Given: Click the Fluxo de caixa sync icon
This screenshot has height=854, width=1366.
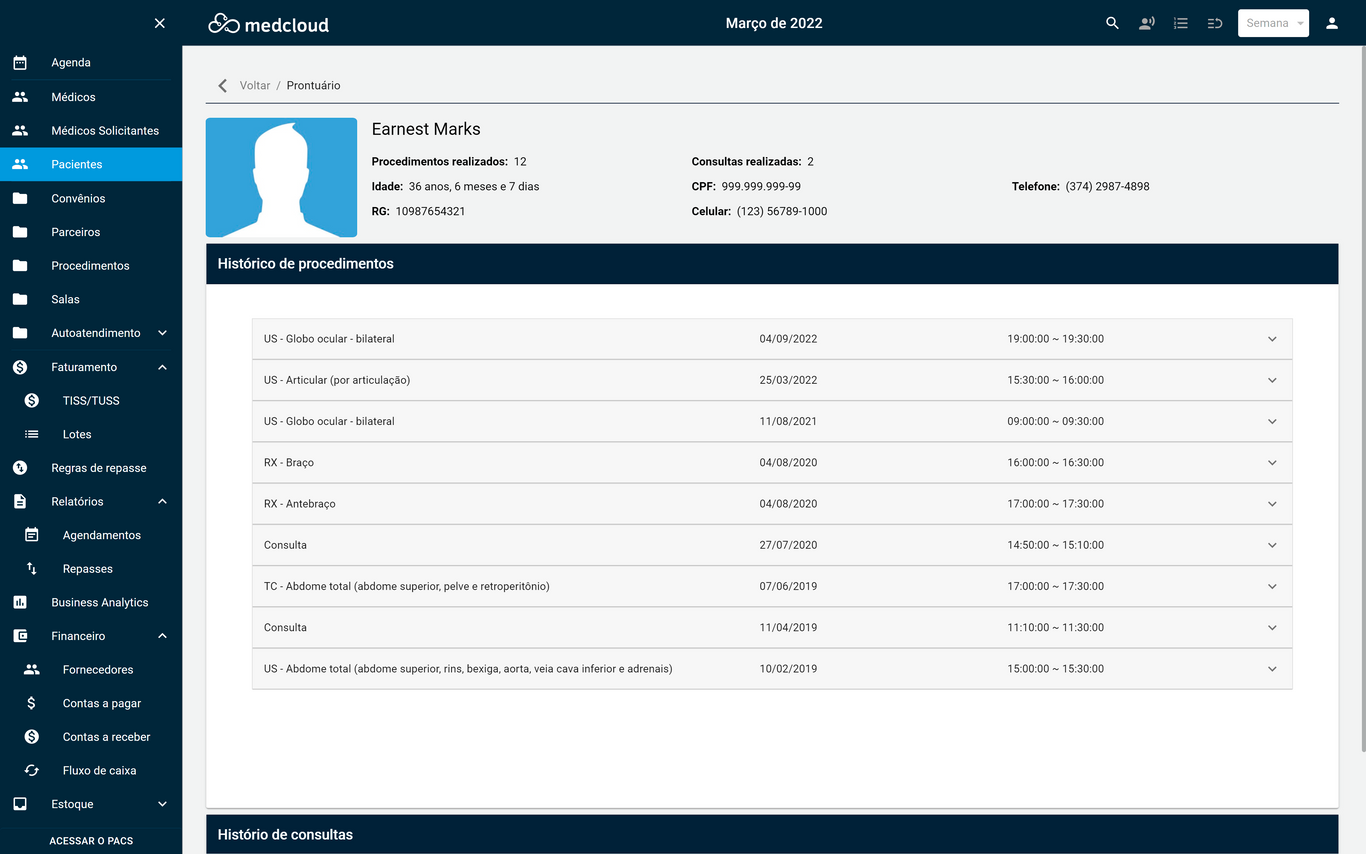Looking at the screenshot, I should pos(31,770).
